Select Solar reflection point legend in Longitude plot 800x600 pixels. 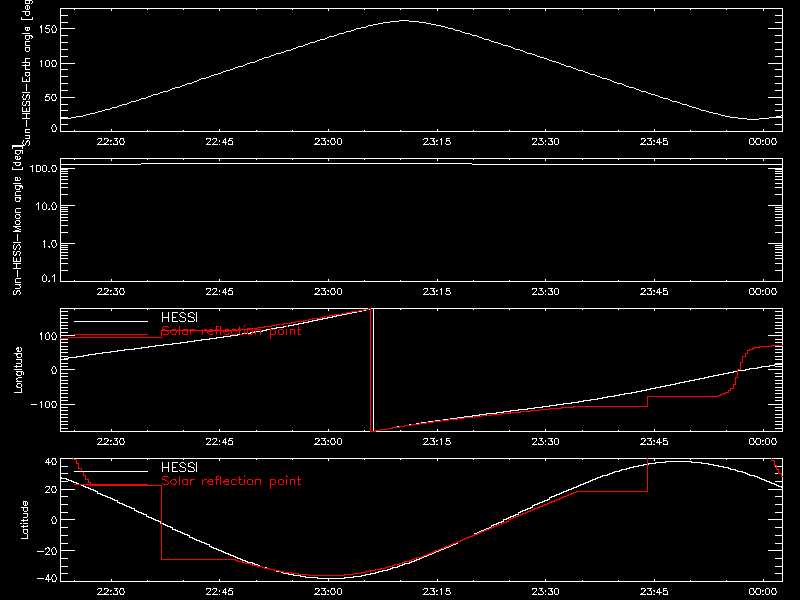coord(231,331)
